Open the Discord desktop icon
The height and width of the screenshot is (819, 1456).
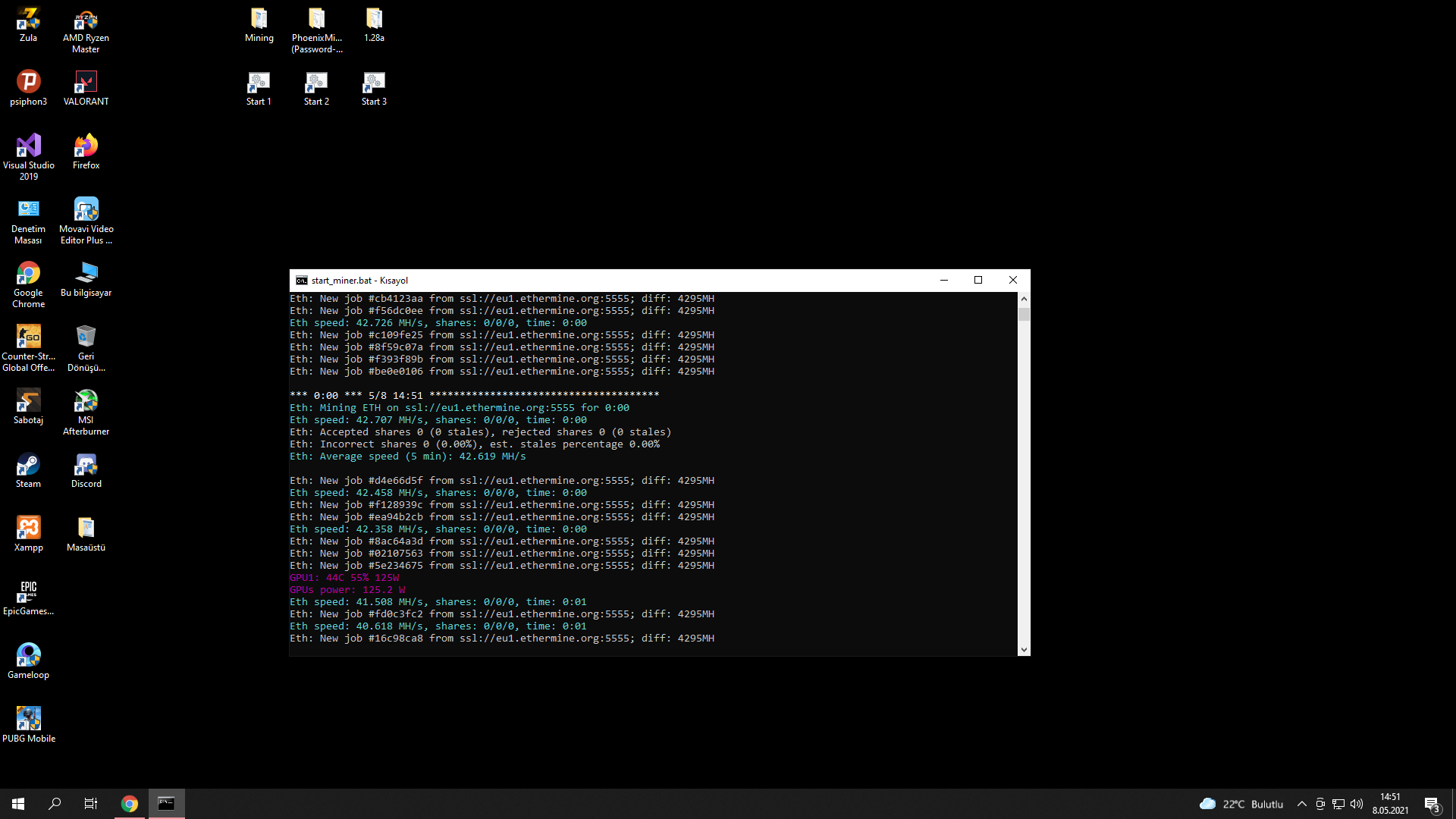(86, 465)
